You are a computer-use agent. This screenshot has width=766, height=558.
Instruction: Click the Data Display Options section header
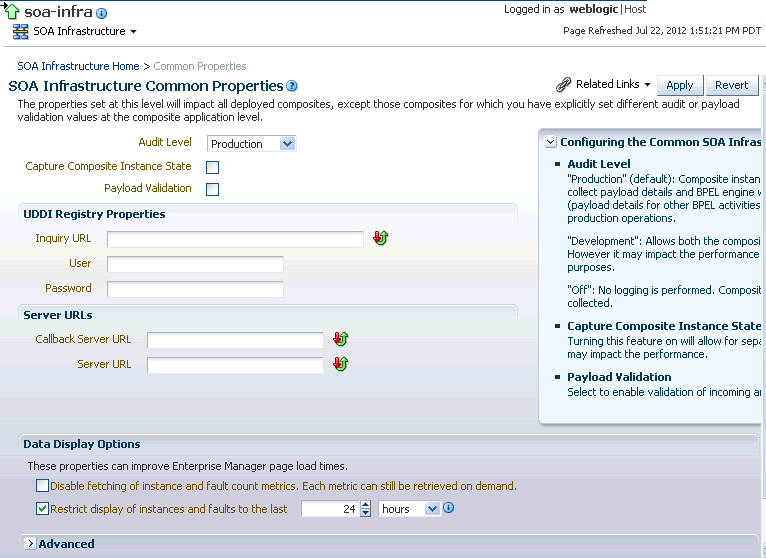pyautogui.click(x=82, y=444)
